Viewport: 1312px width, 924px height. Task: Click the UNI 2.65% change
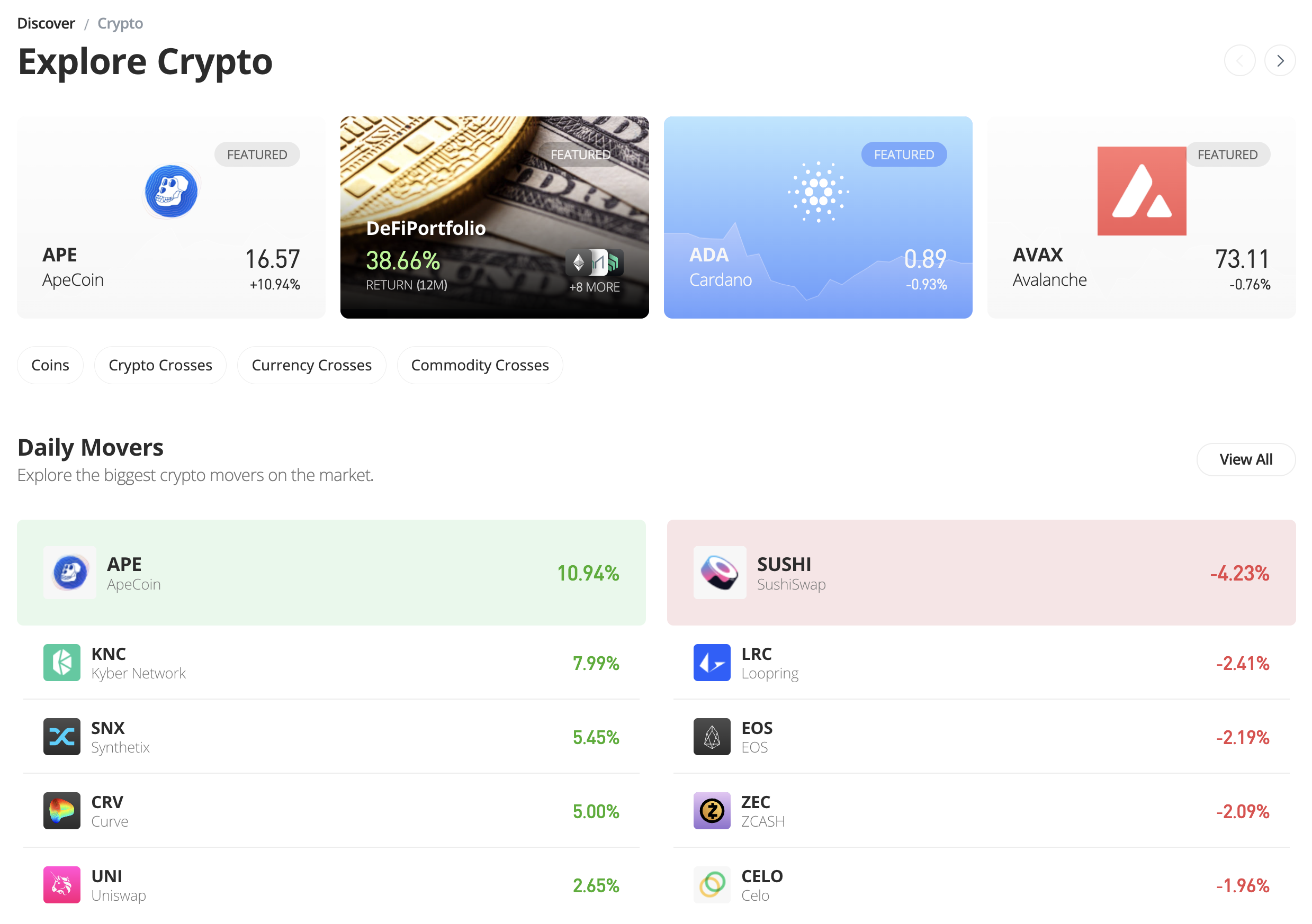(x=596, y=886)
